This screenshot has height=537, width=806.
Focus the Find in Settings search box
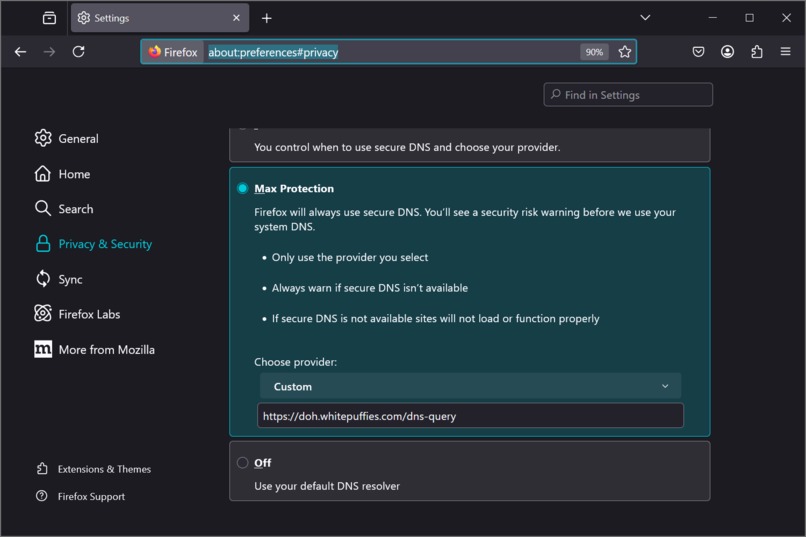click(x=628, y=95)
